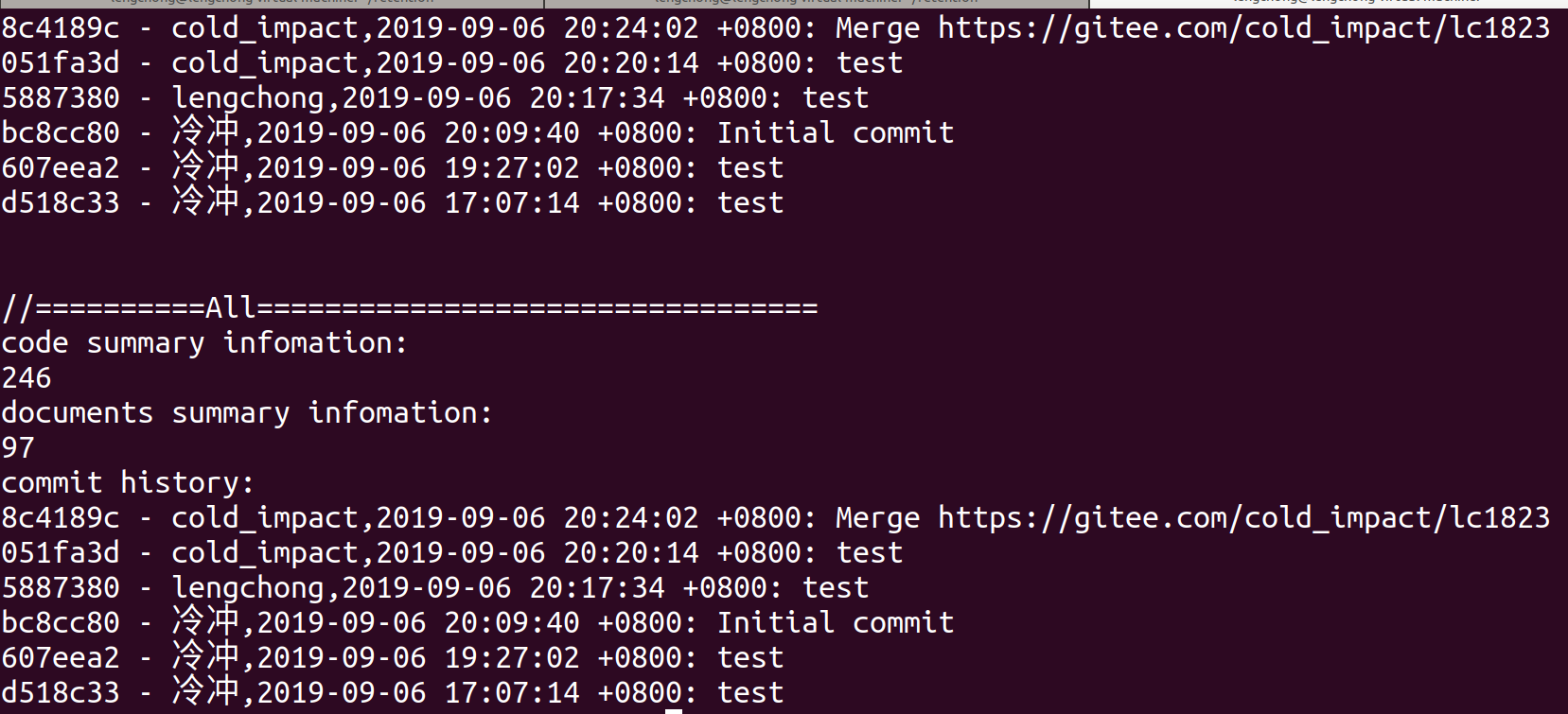Switch to the leftmost terminal tab
The width and height of the screenshot is (1568, 714).
272,3
